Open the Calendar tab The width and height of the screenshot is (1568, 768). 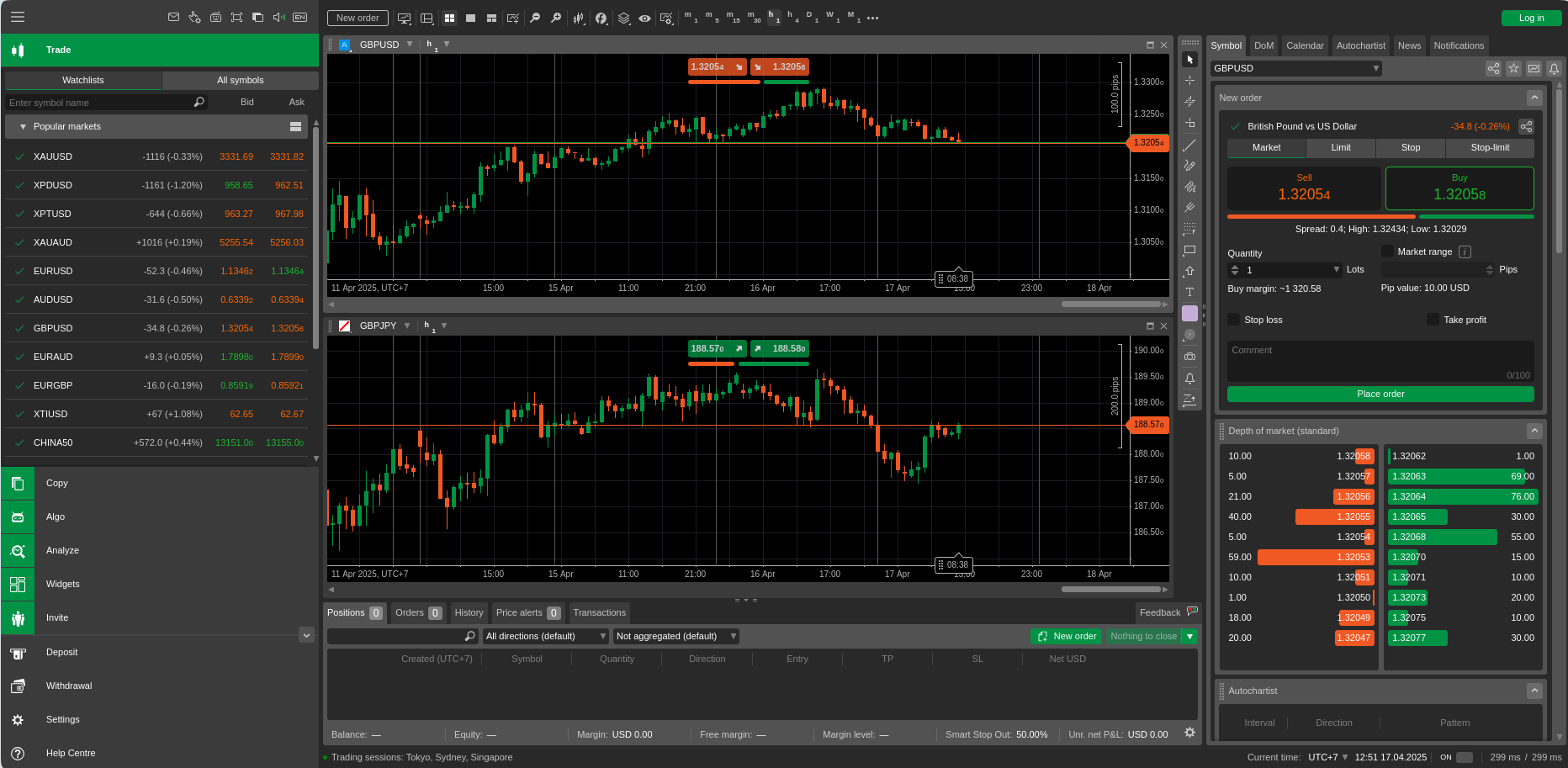pos(1305,45)
